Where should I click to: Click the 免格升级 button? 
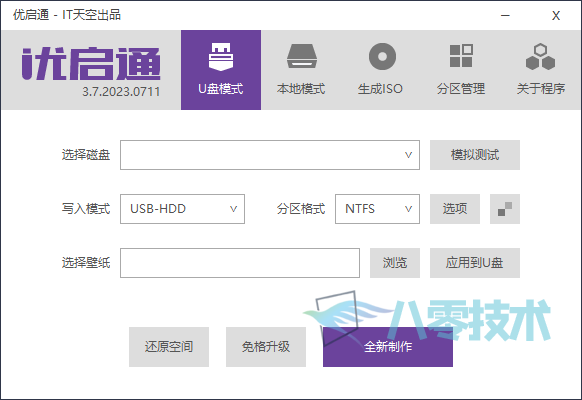[x=266, y=347]
